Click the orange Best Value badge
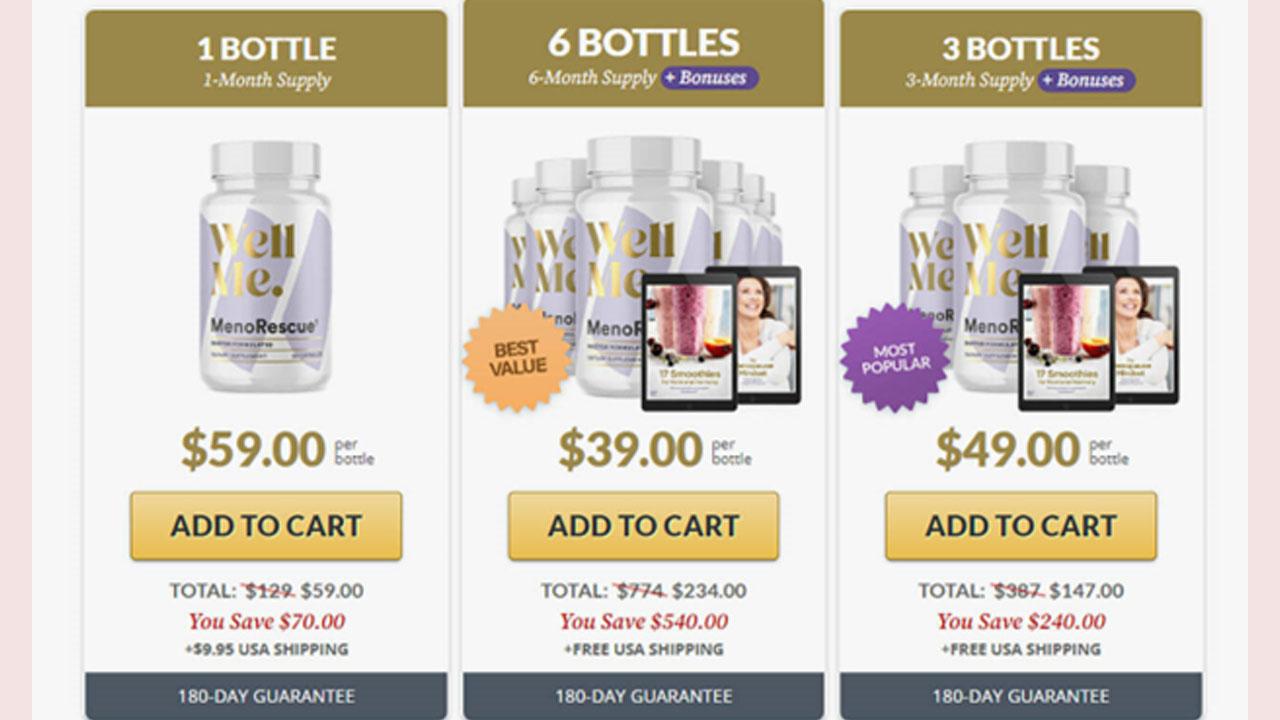1280x720 pixels. [517, 357]
